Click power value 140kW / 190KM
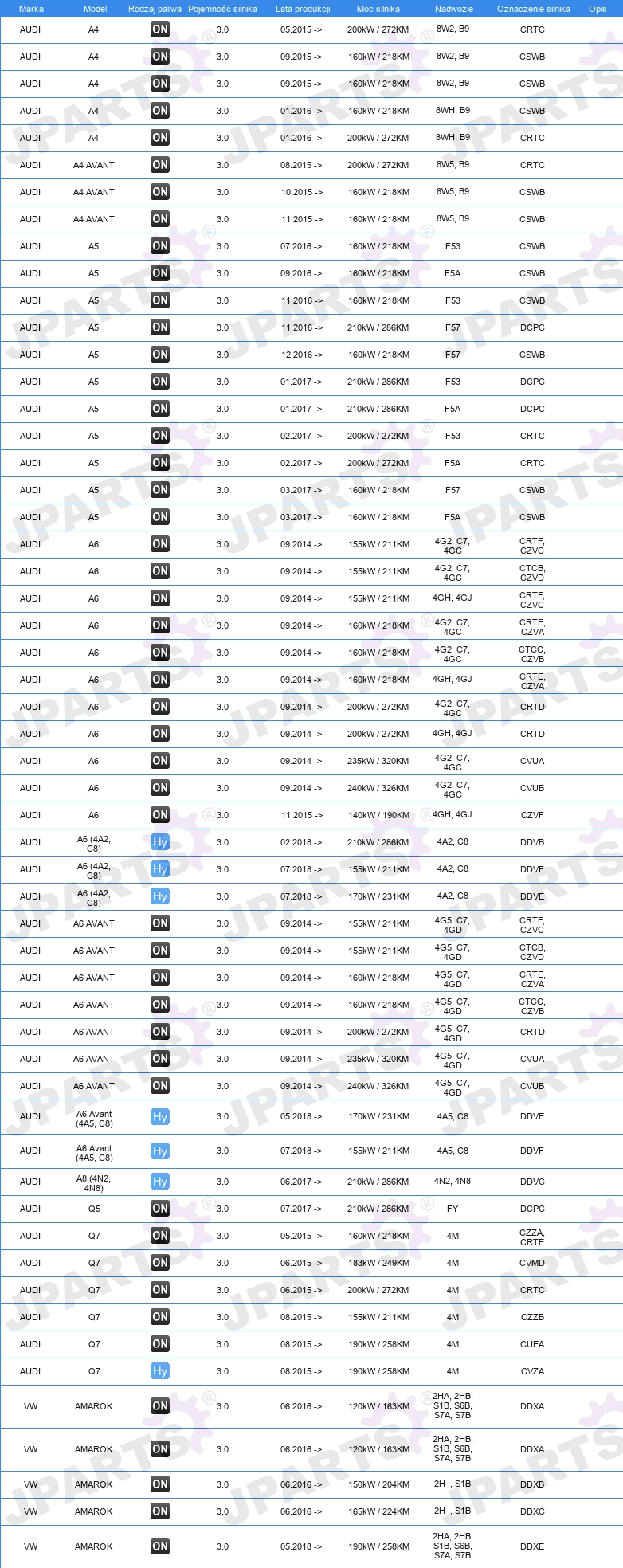 point(378,815)
